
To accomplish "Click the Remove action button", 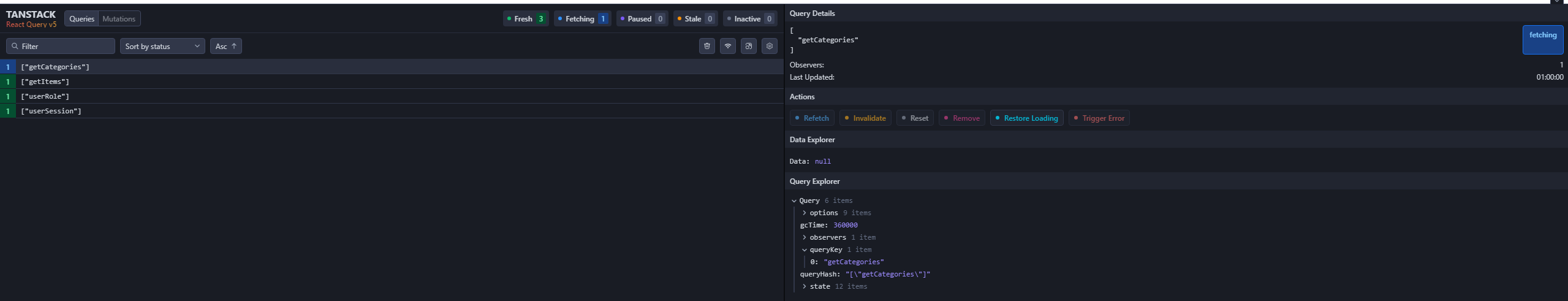I will pos(962,118).
